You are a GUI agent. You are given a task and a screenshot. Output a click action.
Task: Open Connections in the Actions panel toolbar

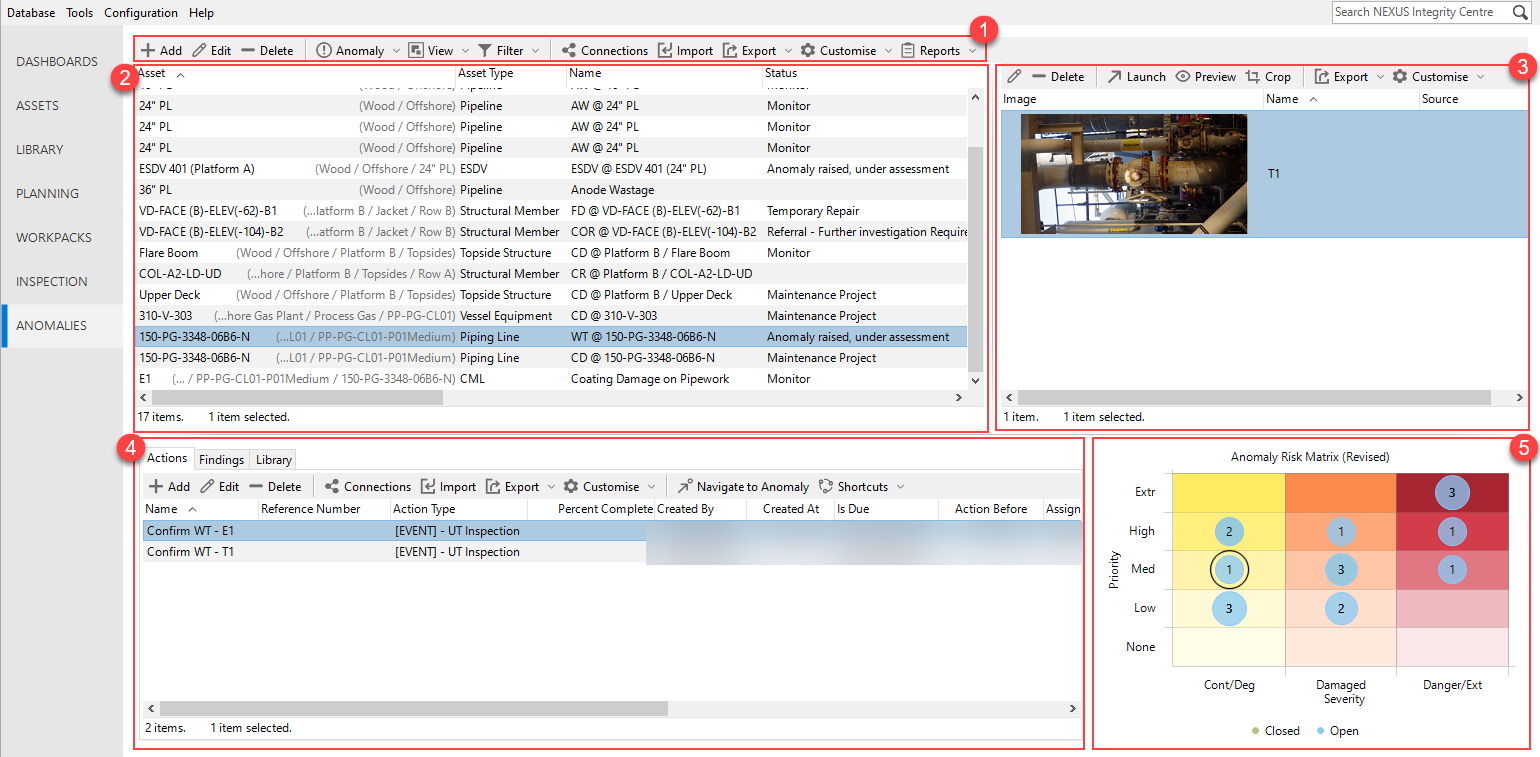pos(367,487)
